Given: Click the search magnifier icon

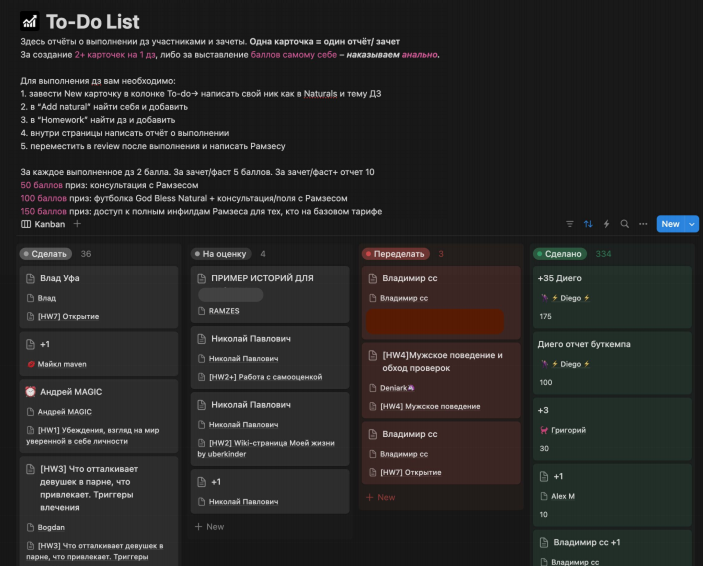Looking at the screenshot, I should 624,224.
